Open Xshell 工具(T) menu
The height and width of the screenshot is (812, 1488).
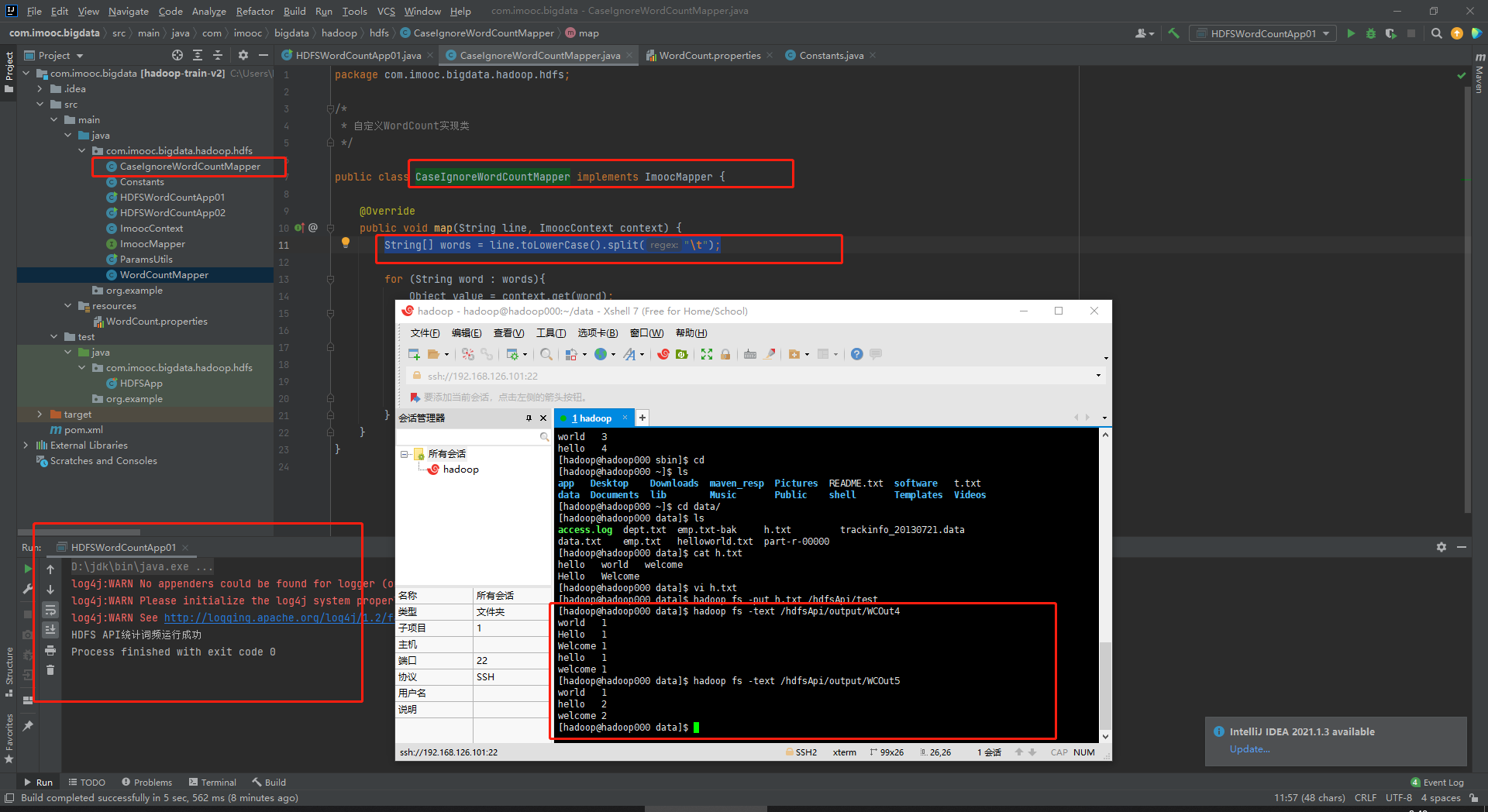550,333
